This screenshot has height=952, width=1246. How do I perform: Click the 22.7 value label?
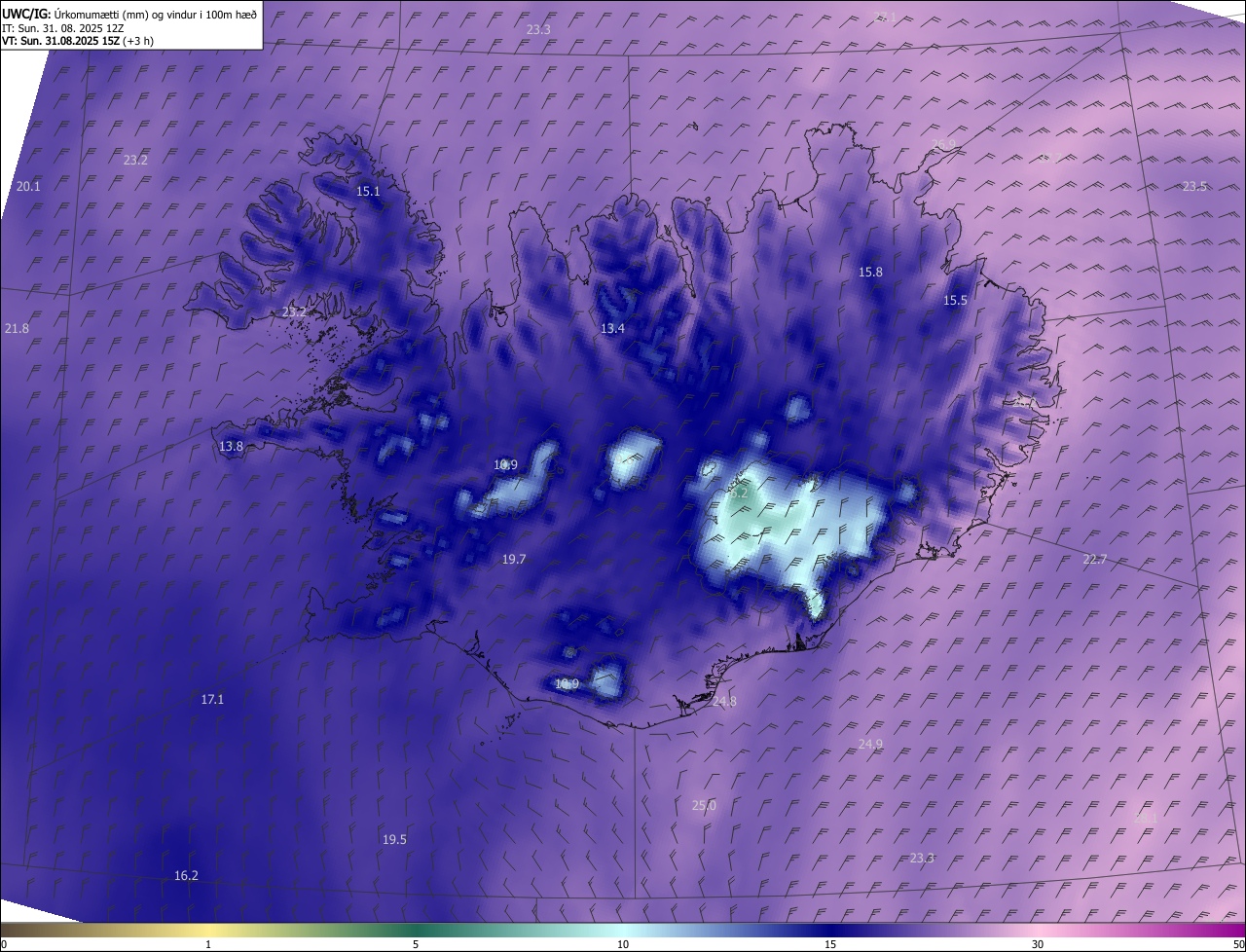coord(1095,559)
